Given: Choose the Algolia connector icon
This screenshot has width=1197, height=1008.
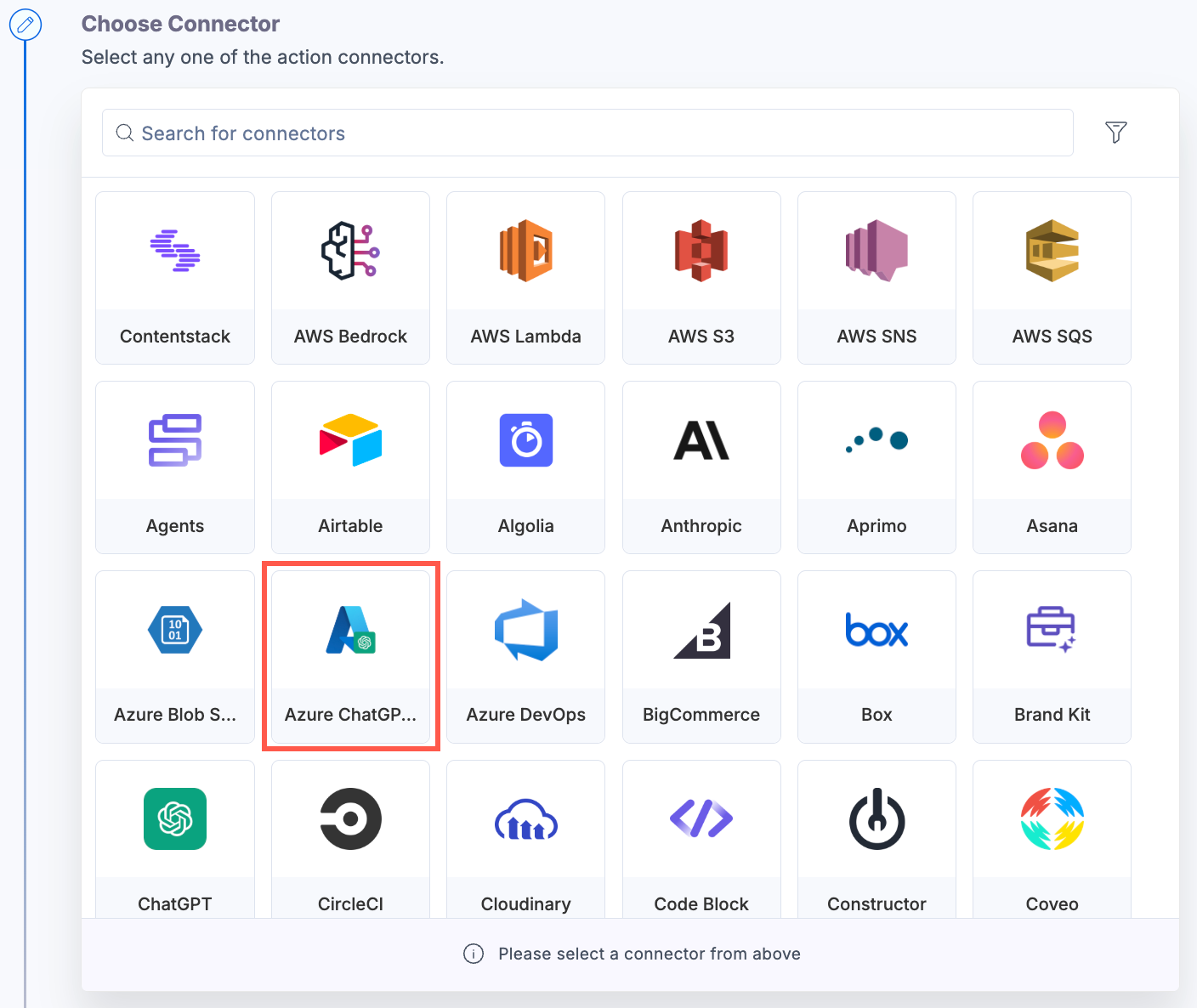Looking at the screenshot, I should (526, 440).
